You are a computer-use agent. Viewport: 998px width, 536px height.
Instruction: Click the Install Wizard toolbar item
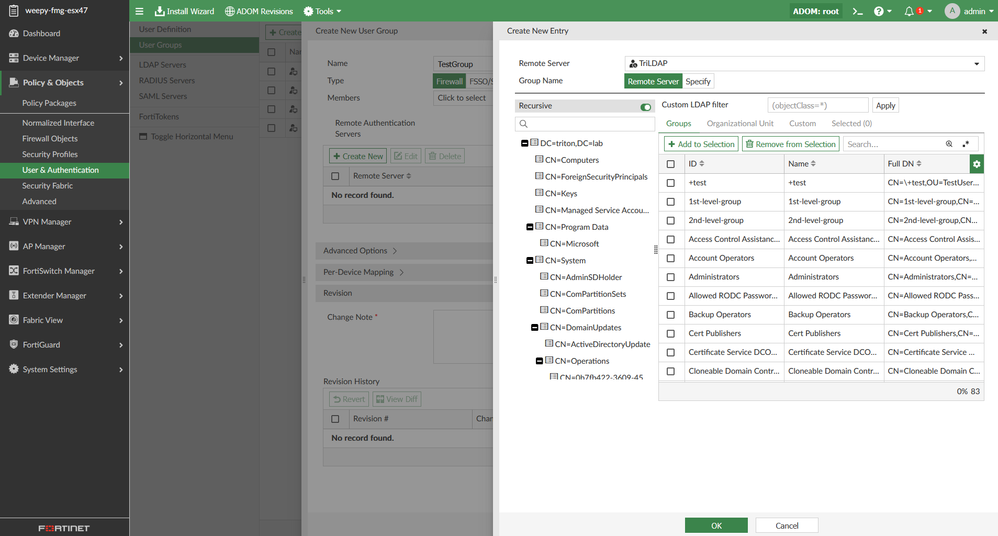[184, 11]
